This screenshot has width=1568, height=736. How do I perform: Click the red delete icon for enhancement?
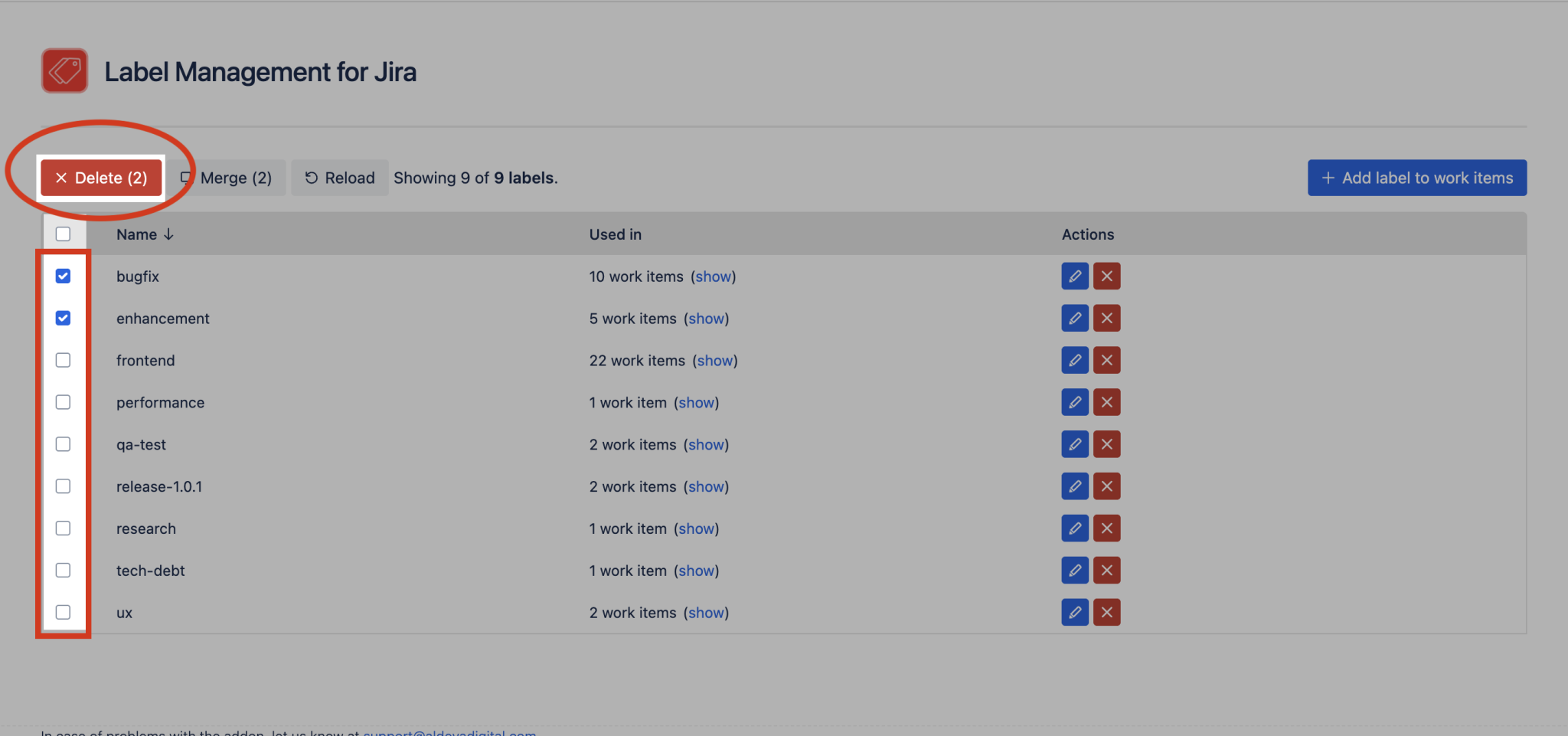pyautogui.click(x=1107, y=318)
